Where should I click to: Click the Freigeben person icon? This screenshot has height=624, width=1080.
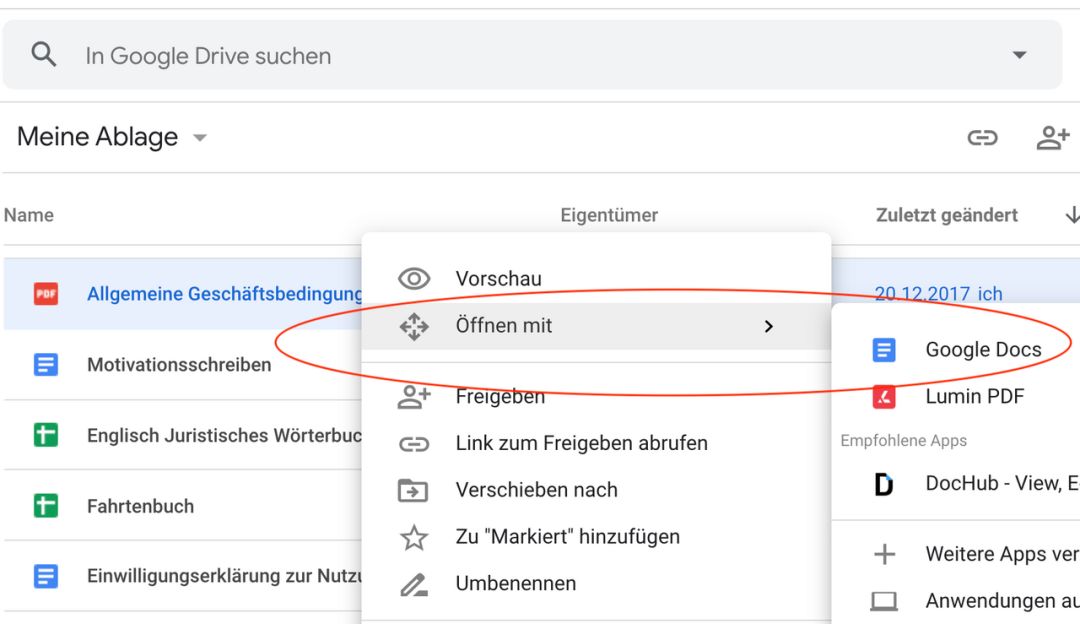(414, 397)
